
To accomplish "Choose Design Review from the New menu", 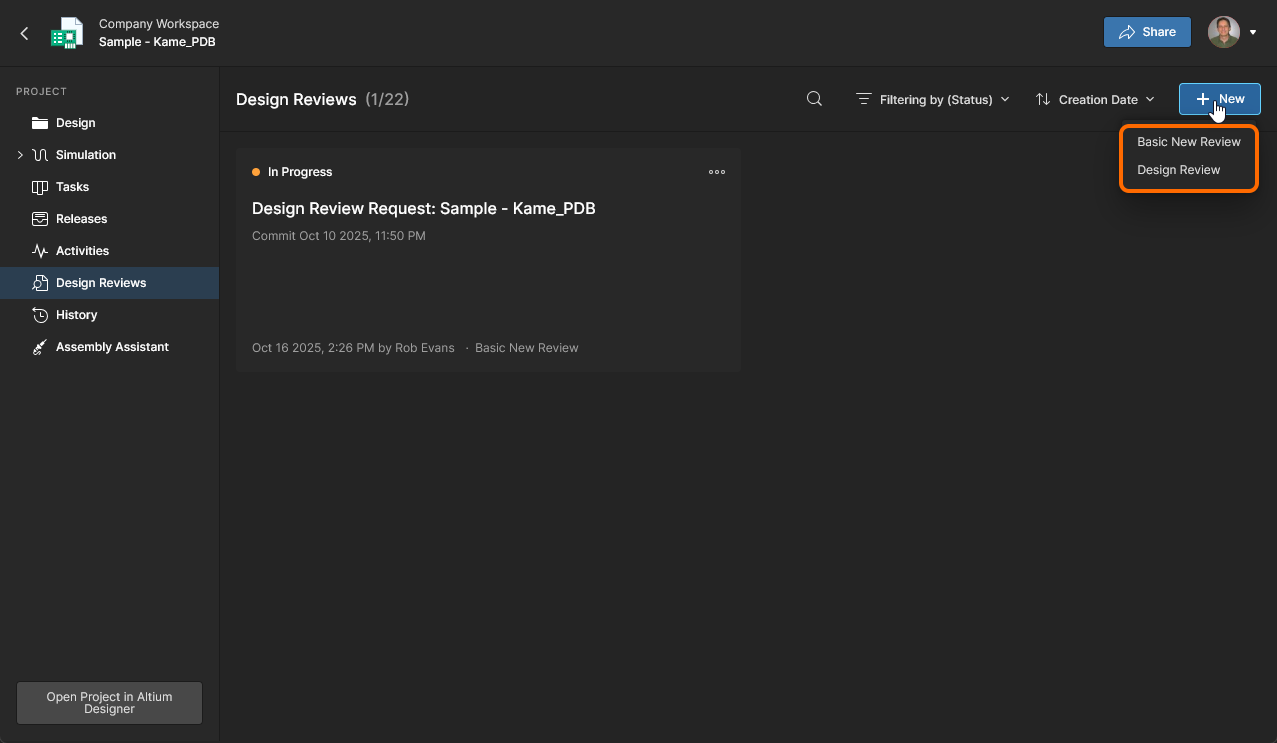I will (x=1178, y=169).
